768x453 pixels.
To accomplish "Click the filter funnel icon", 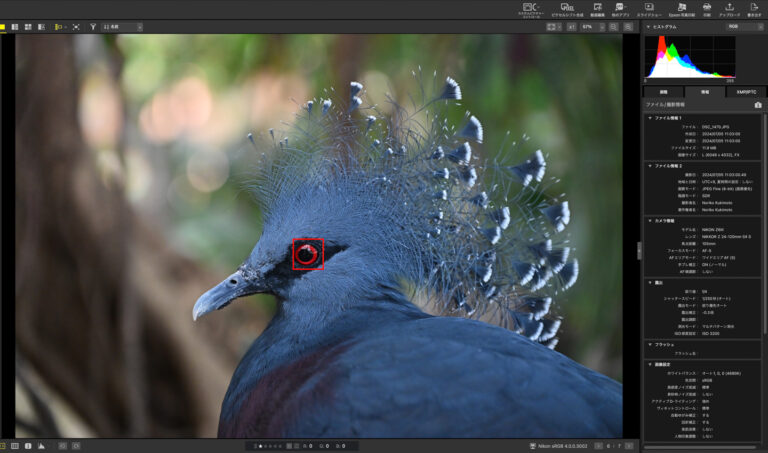I will 93,27.
